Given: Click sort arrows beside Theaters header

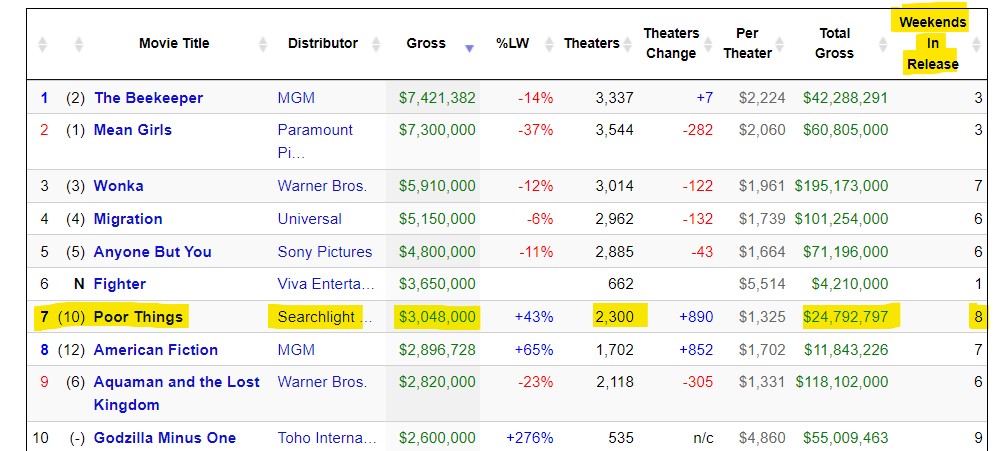Looking at the screenshot, I should (630, 44).
